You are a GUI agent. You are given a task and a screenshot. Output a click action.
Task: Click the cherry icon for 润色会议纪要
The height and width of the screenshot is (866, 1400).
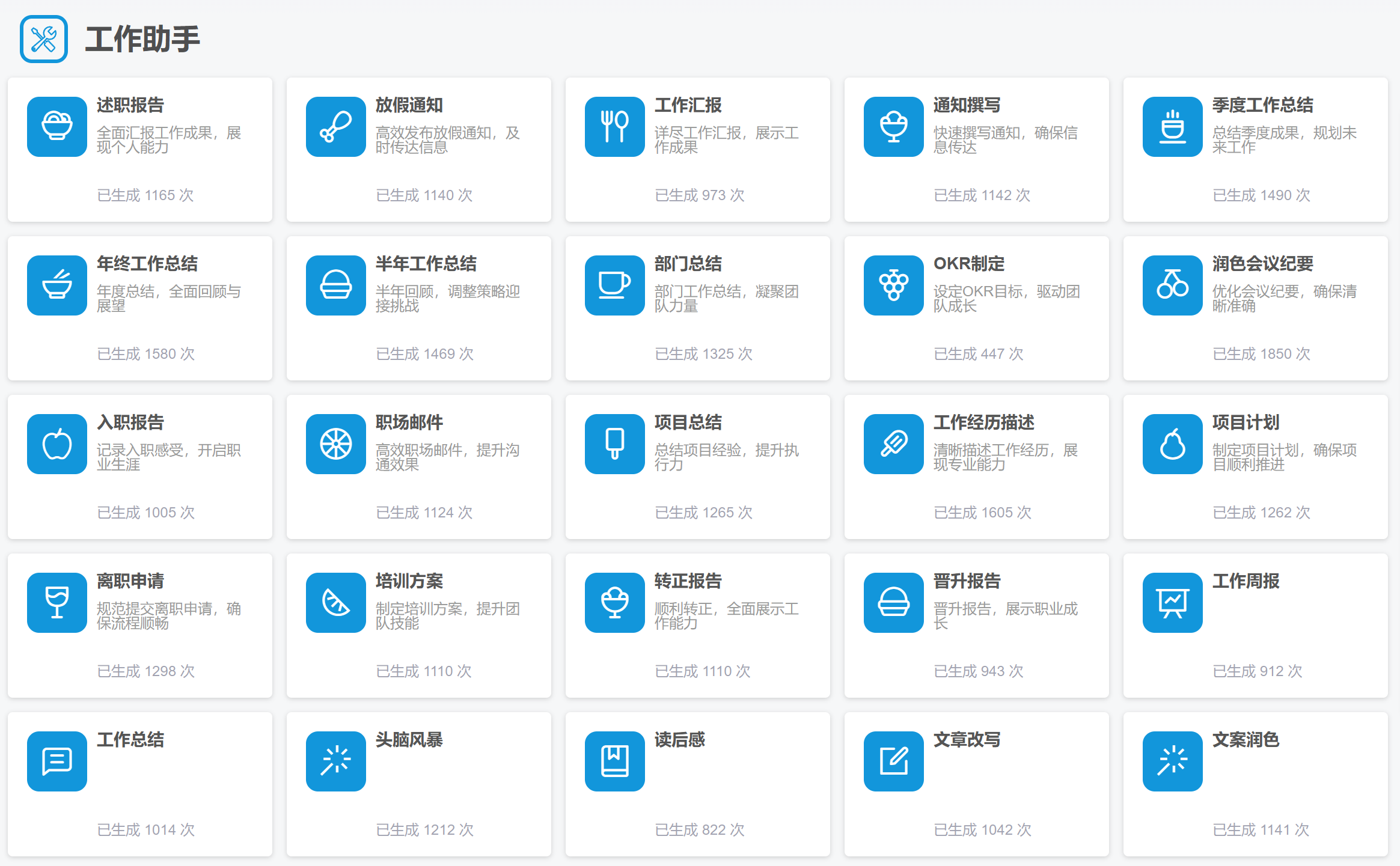tap(1172, 285)
